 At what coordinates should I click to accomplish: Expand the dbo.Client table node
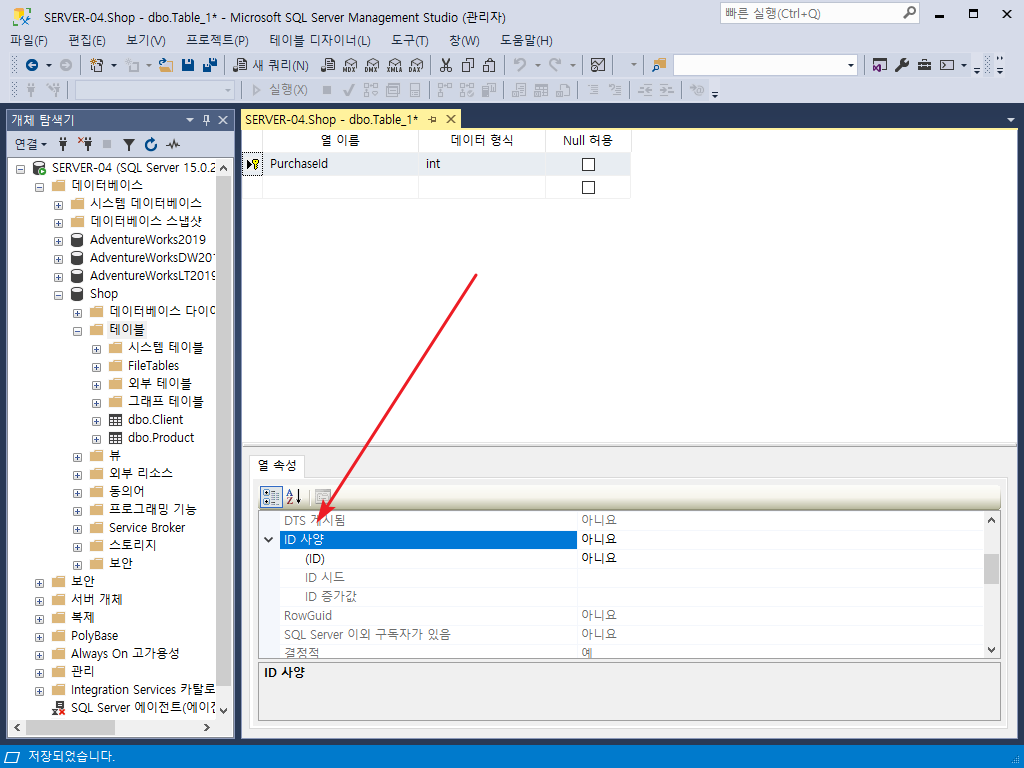click(x=96, y=421)
